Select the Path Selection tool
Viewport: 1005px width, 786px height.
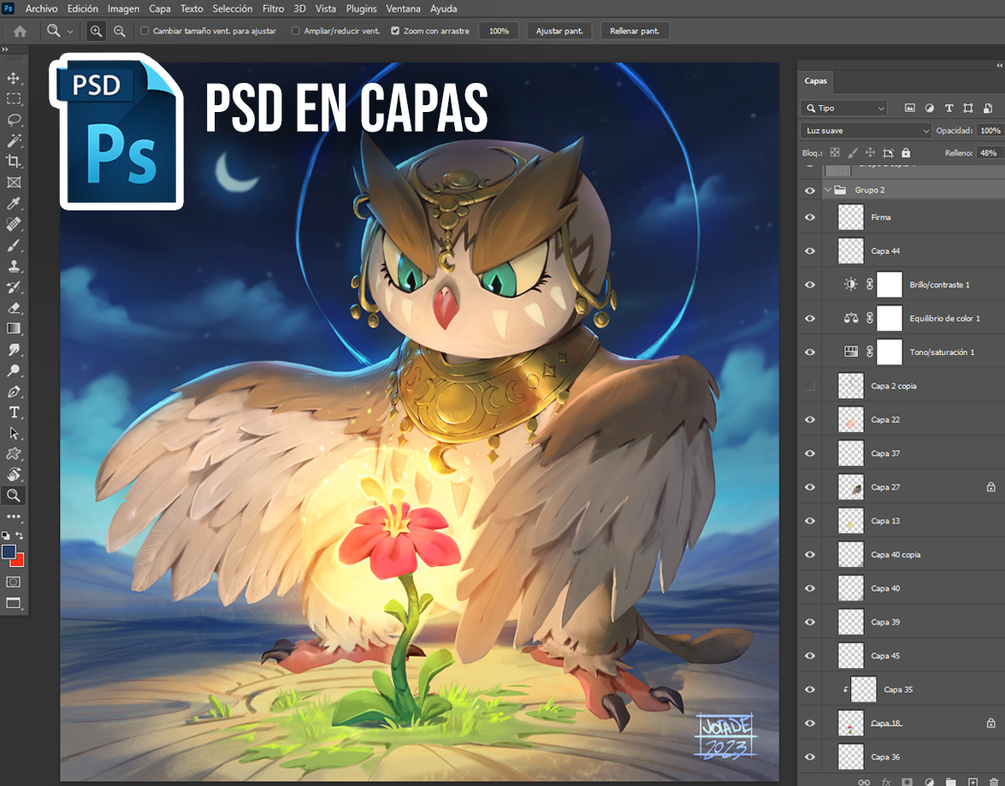click(13, 433)
